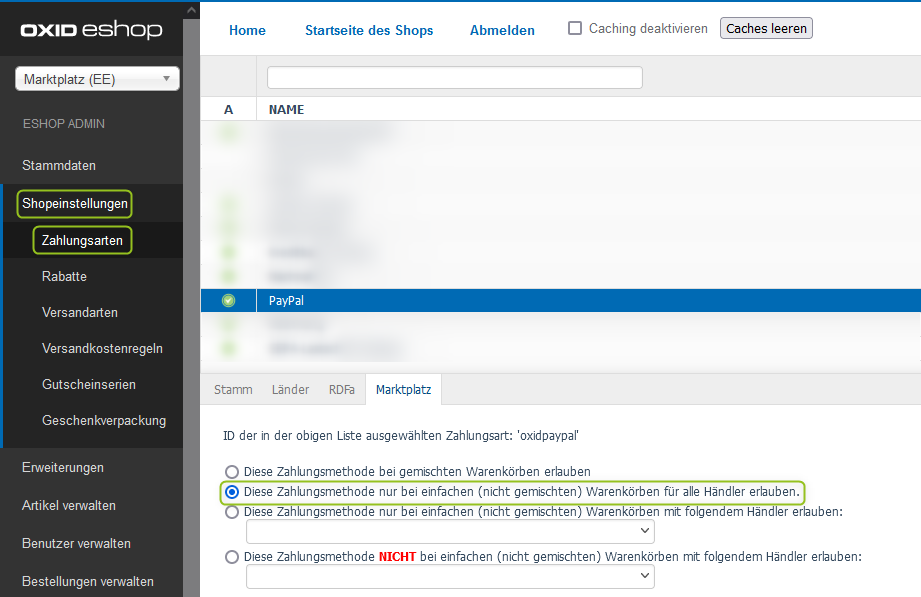Open Gutscheinserien in the sidebar
Image resolution: width=921 pixels, height=597 pixels.
tap(89, 384)
